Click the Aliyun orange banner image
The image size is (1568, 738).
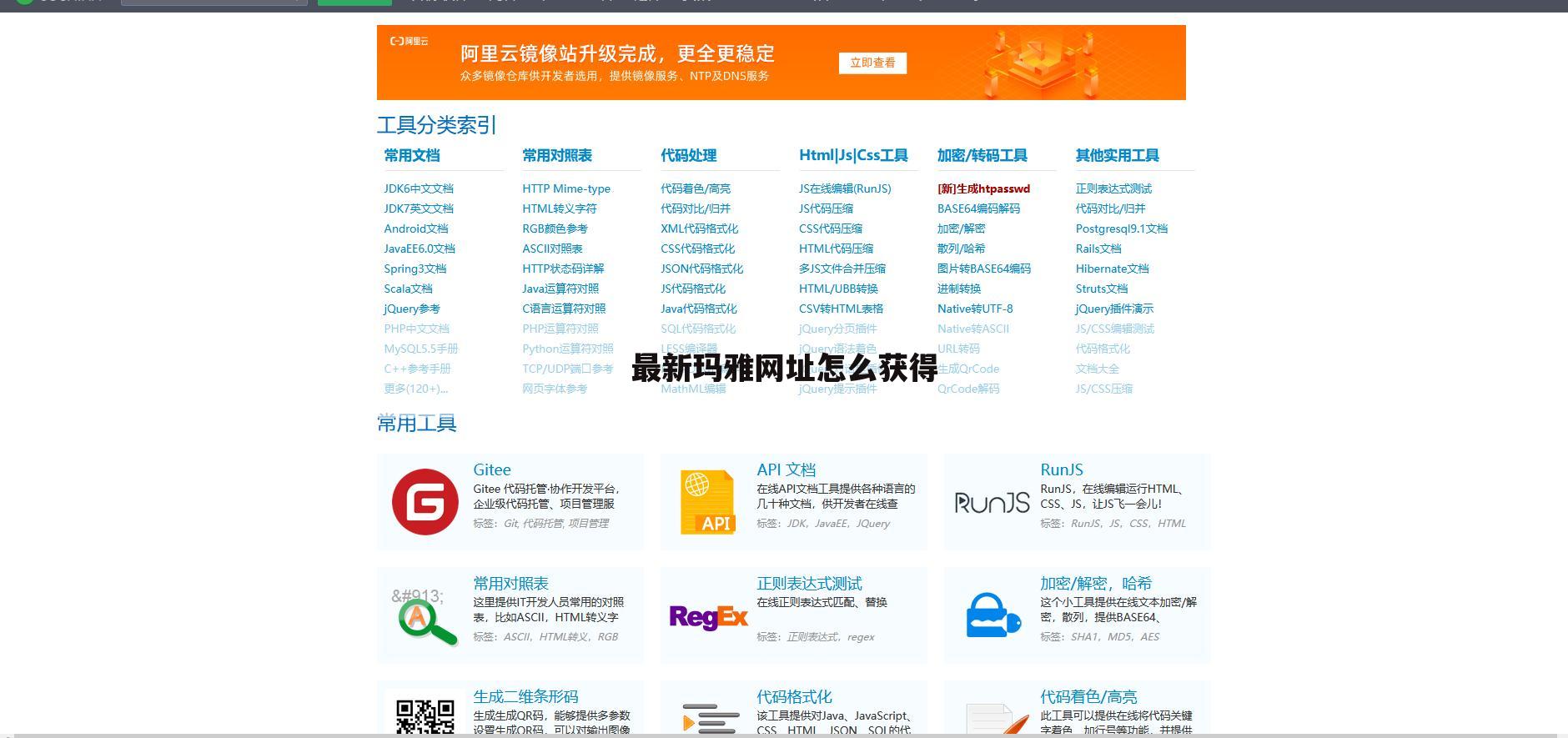tap(781, 63)
